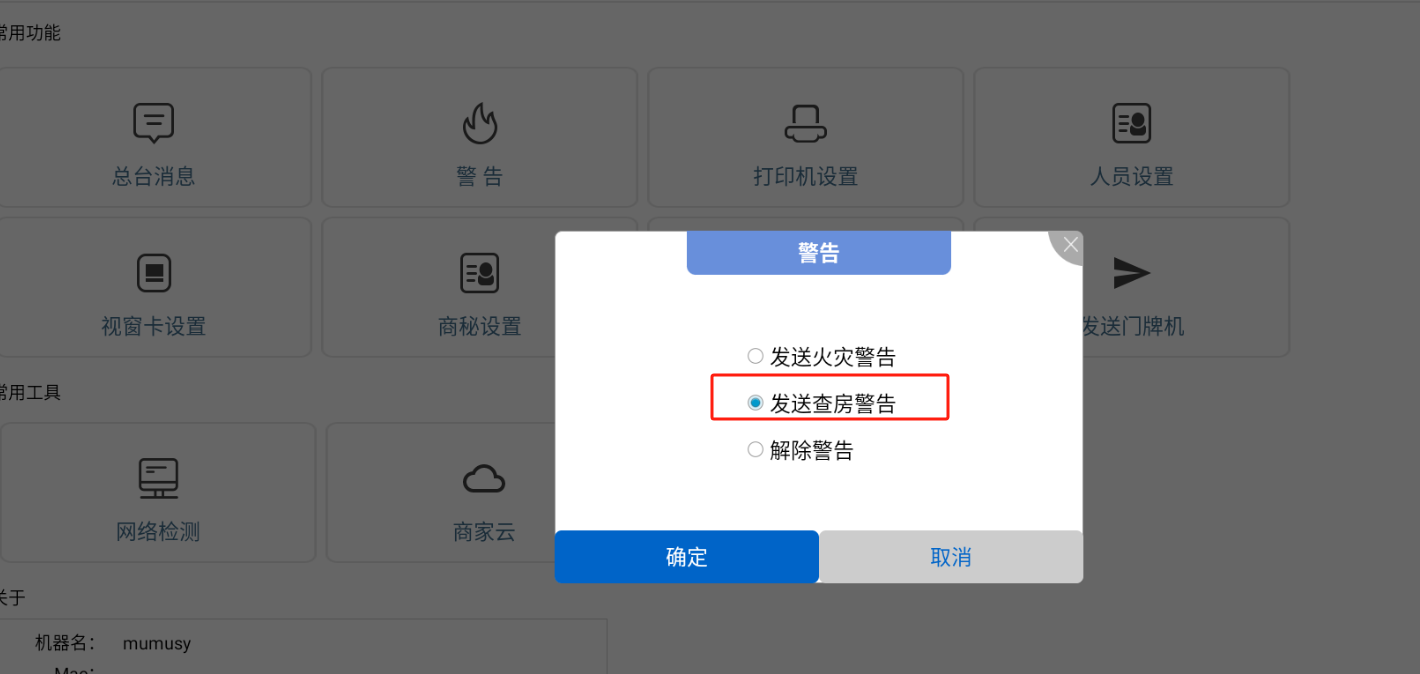Click the 警告 flame icon
Screen dimensions: 1420x674
(x=480, y=123)
